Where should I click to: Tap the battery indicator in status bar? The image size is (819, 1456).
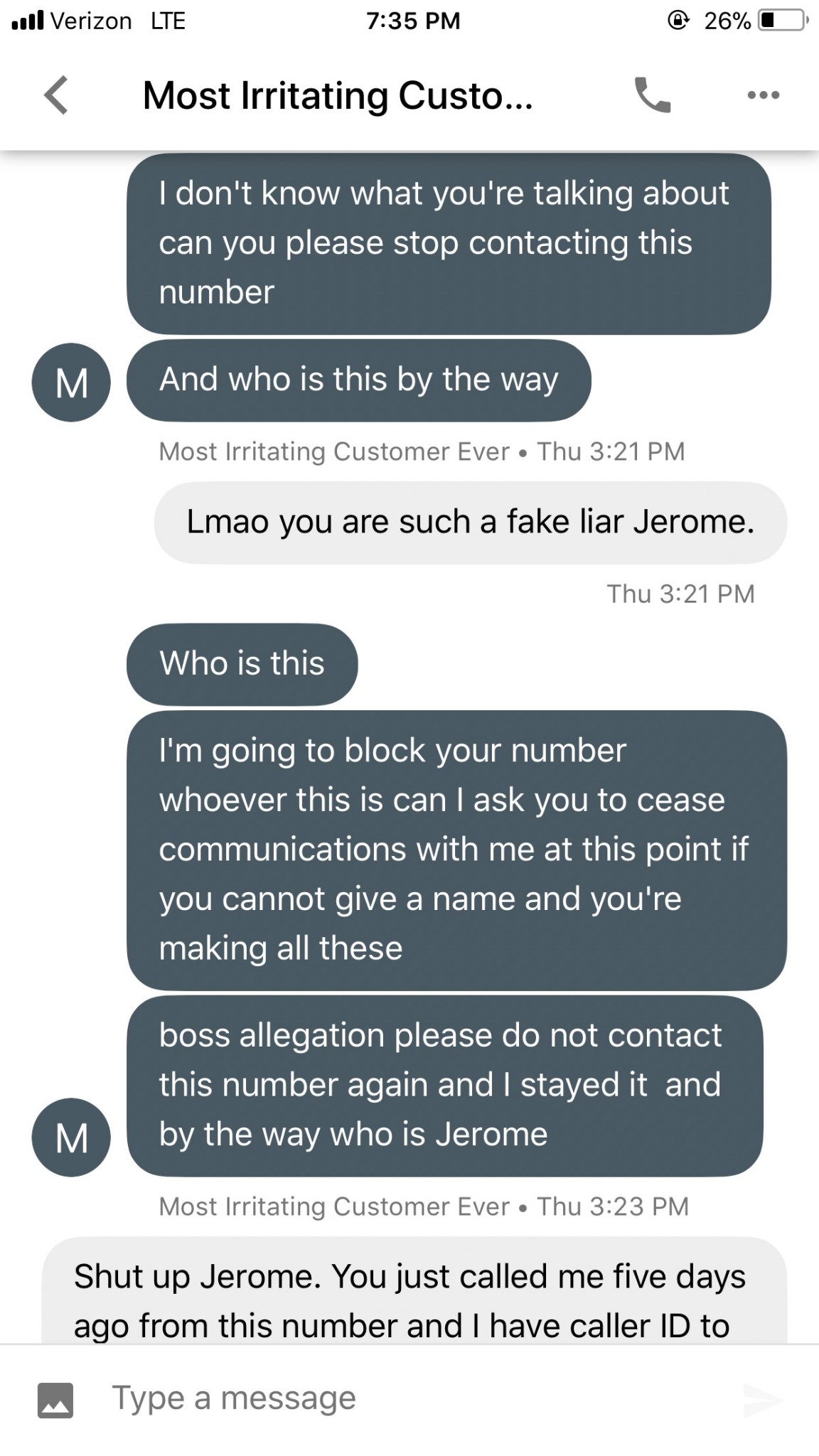(782, 20)
